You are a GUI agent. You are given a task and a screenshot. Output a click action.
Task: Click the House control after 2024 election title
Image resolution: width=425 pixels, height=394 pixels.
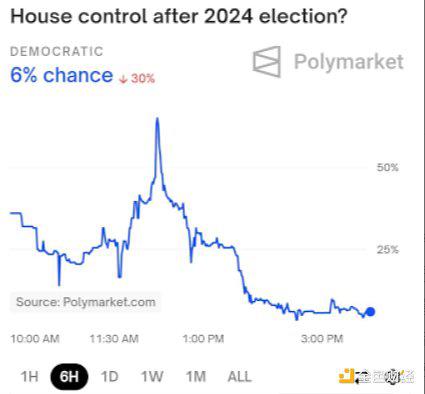(x=179, y=16)
